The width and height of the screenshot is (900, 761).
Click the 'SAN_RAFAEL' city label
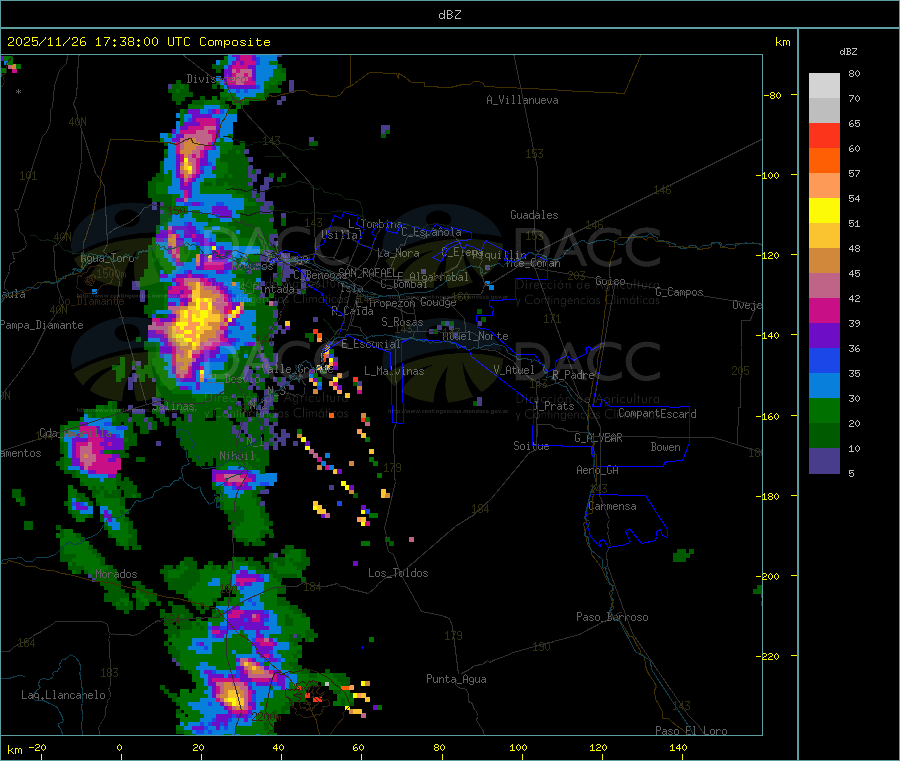click(367, 271)
